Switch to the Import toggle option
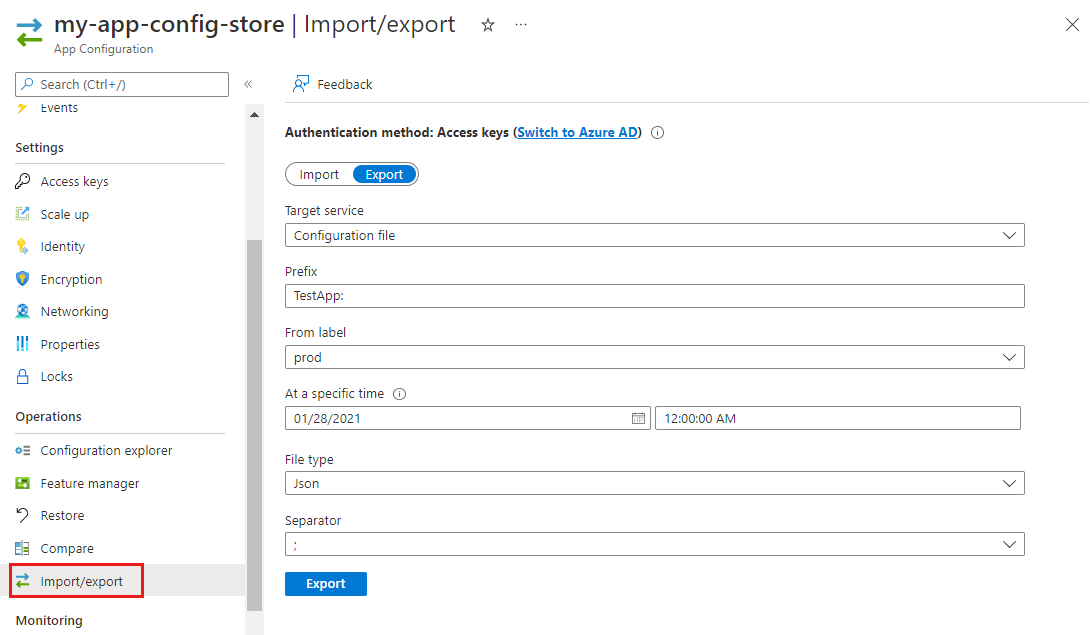The height and width of the screenshot is (635, 1090). tap(320, 174)
